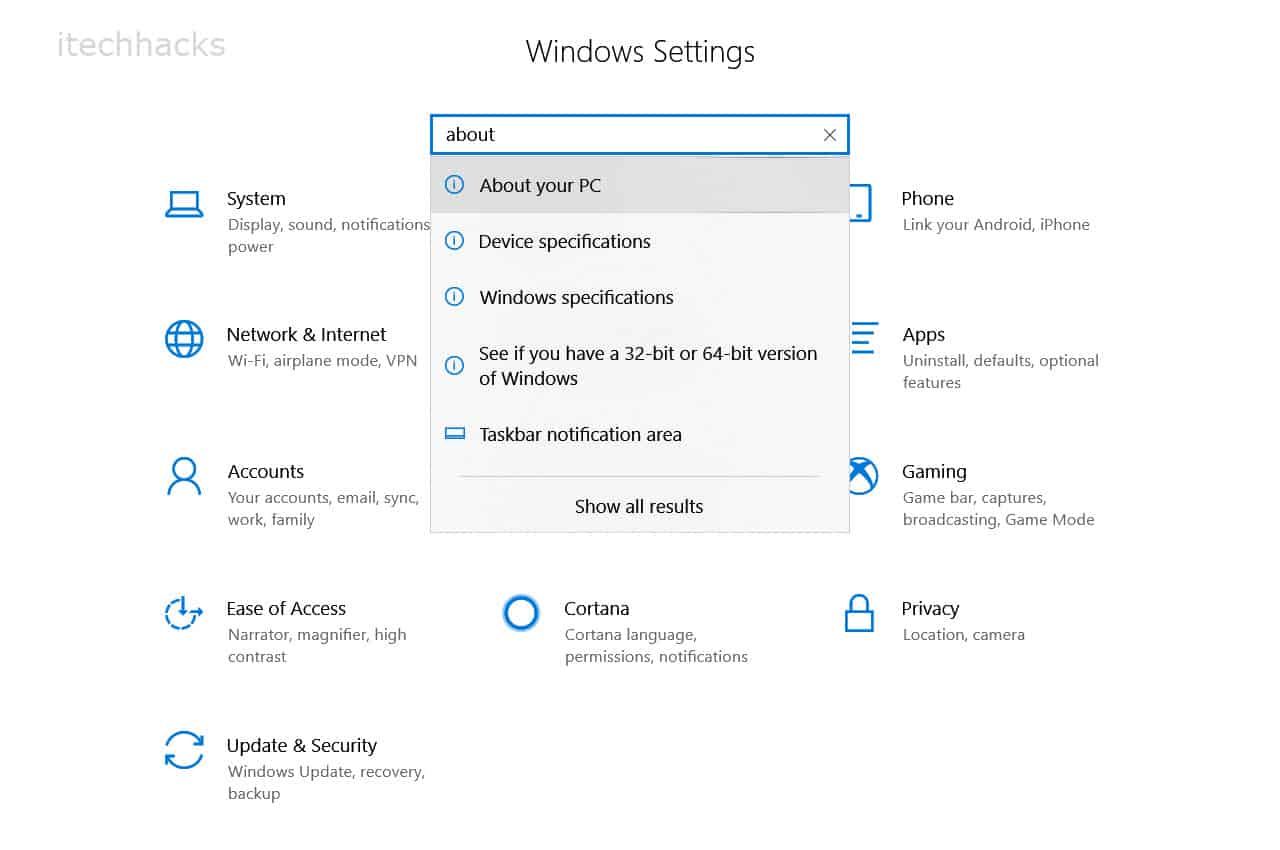
Task: Open the Network & Internet category title
Action: [306, 335]
